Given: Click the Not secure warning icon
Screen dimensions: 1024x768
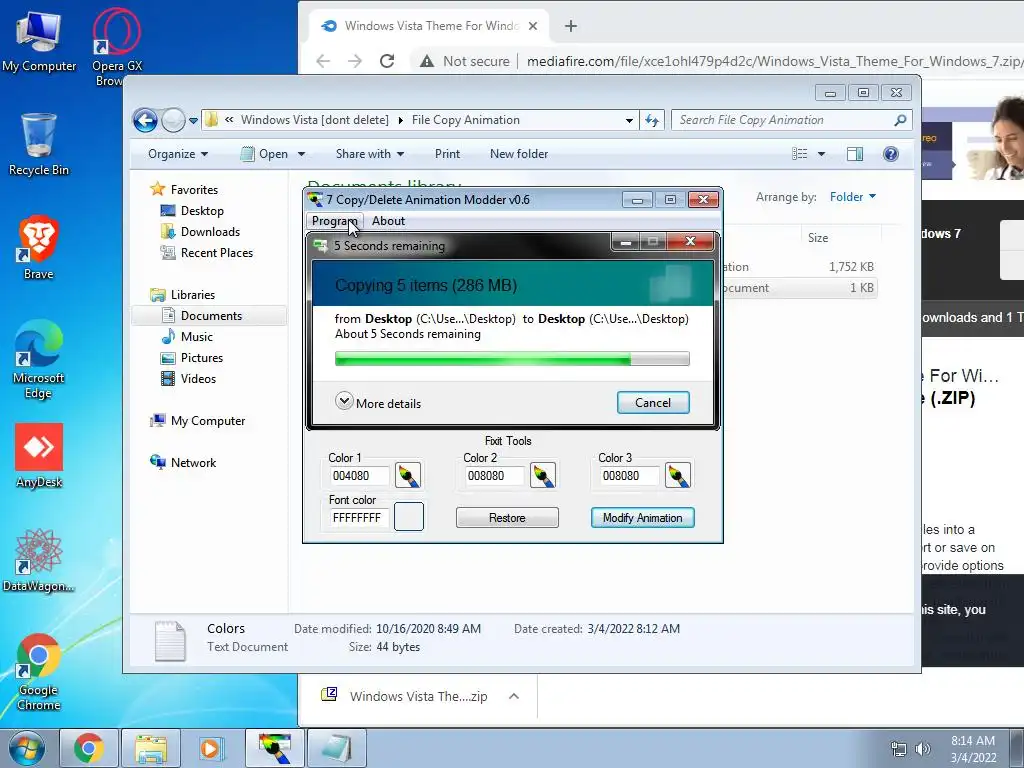Looking at the screenshot, I should [x=427, y=61].
